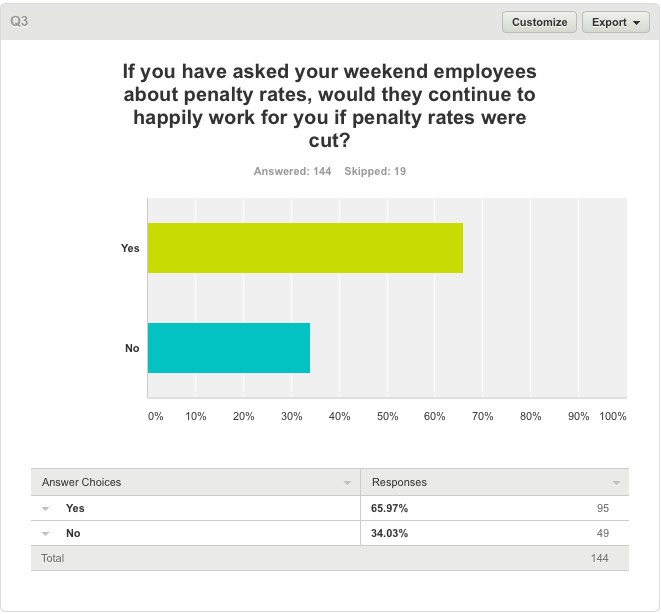Click the Total row label

52,558
